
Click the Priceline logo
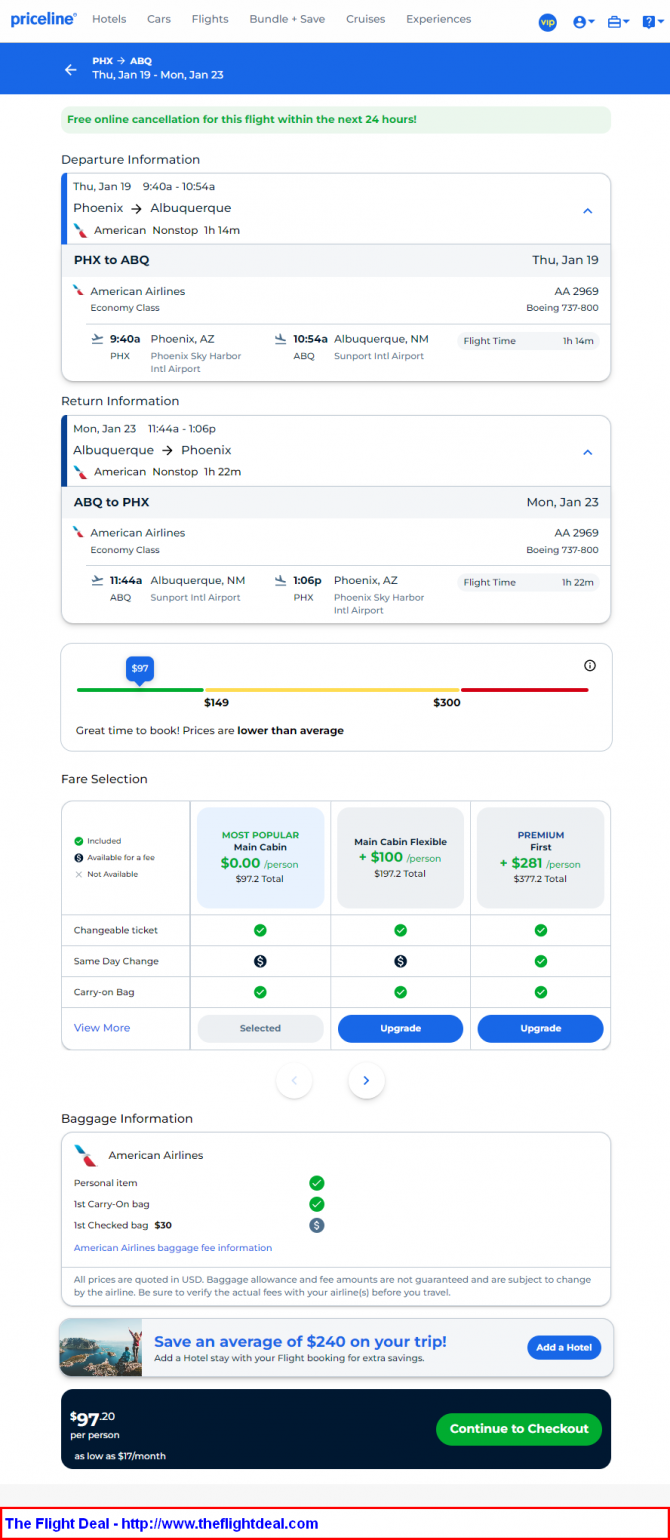click(x=44, y=19)
